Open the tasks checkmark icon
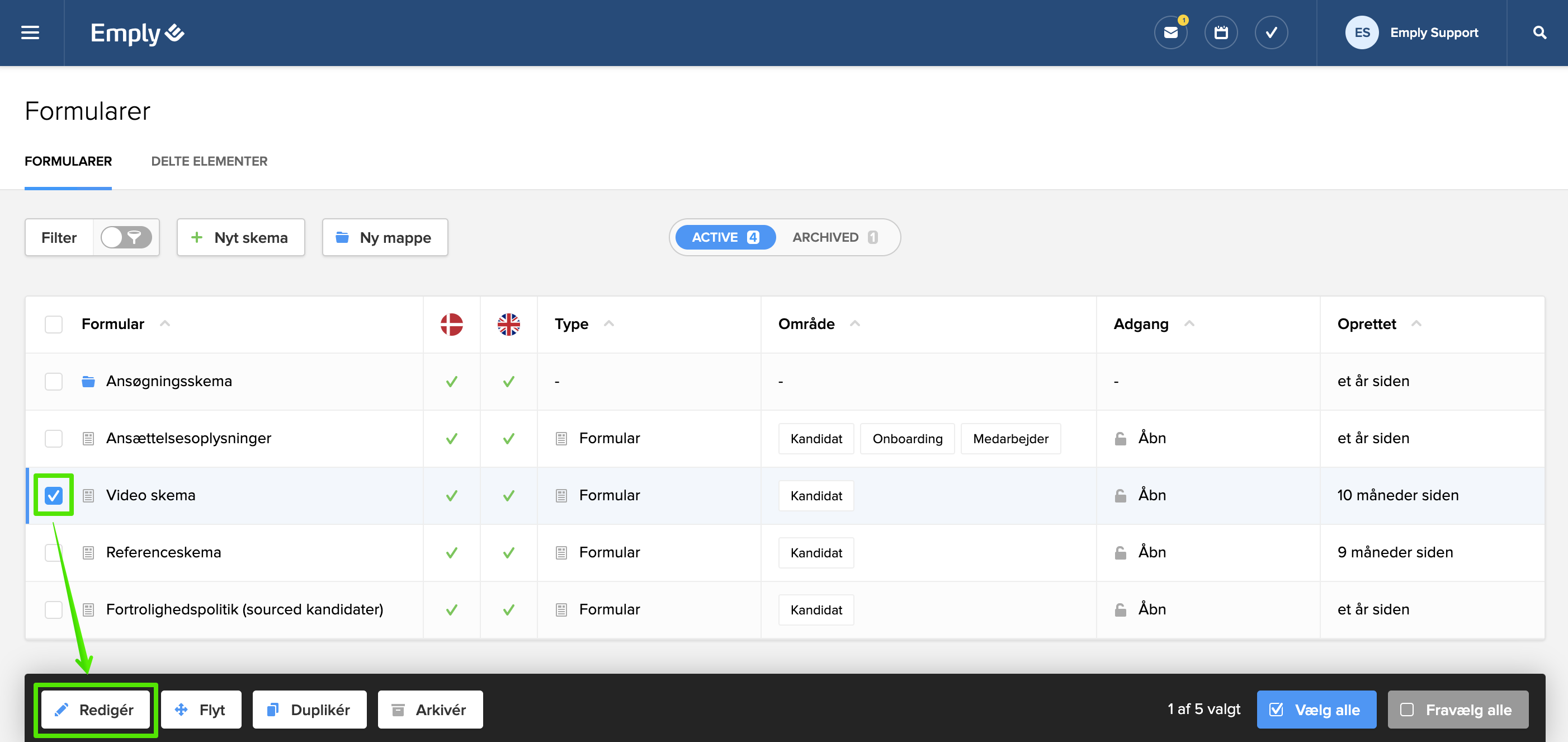The width and height of the screenshot is (1568, 742). 1271,33
